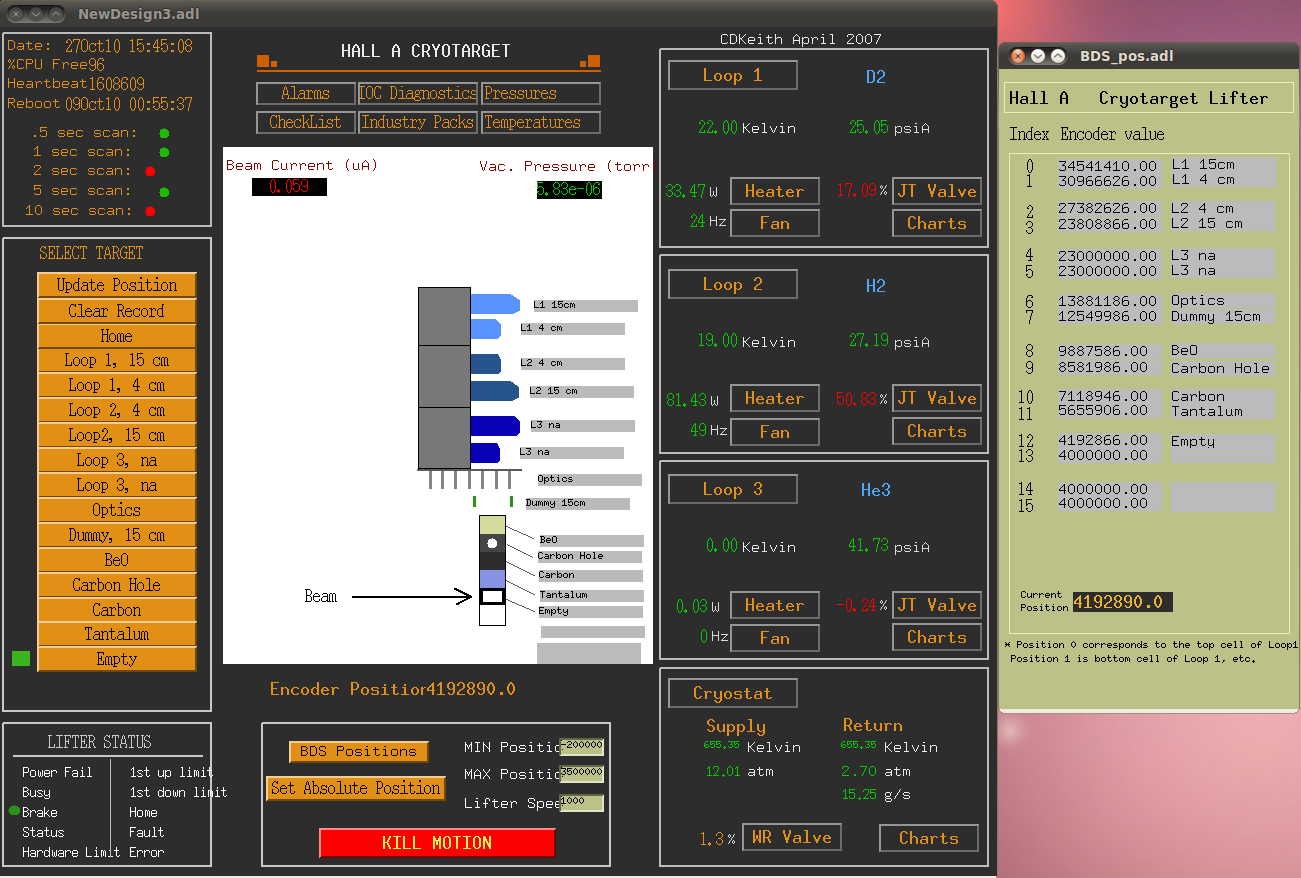The width and height of the screenshot is (1301, 878).
Task: Open the Temperatures menu
Action: pos(541,122)
